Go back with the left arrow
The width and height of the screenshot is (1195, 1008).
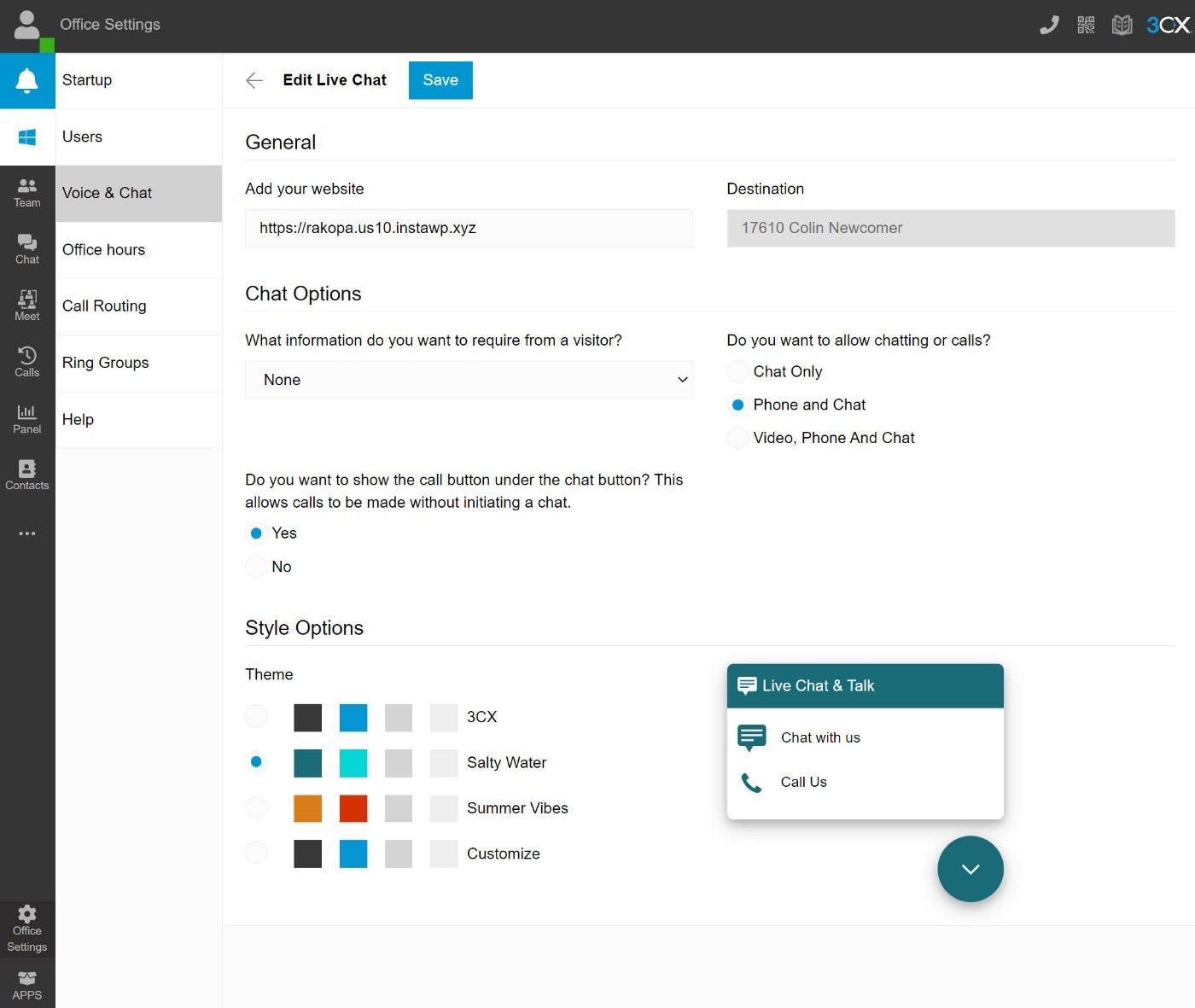(254, 80)
